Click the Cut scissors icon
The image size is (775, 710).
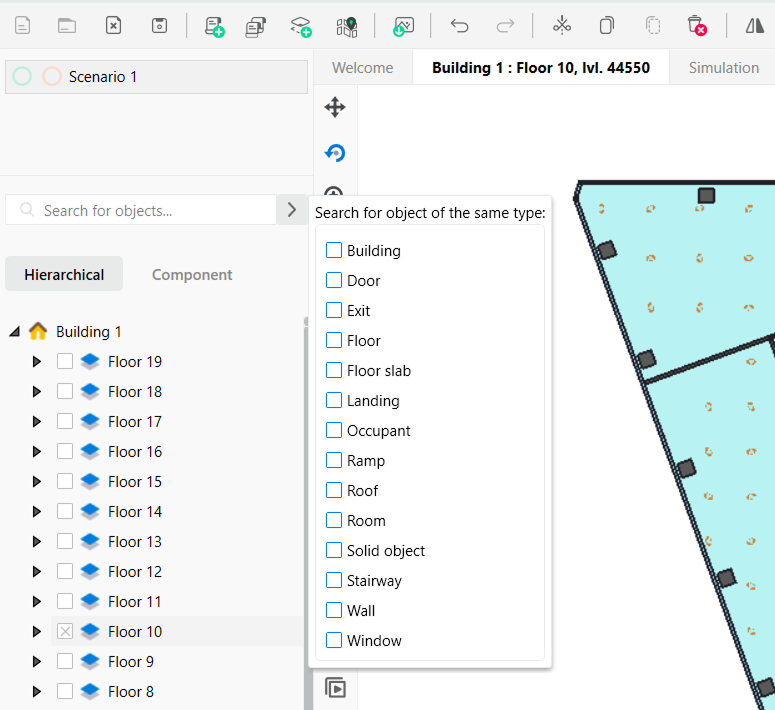tap(561, 25)
